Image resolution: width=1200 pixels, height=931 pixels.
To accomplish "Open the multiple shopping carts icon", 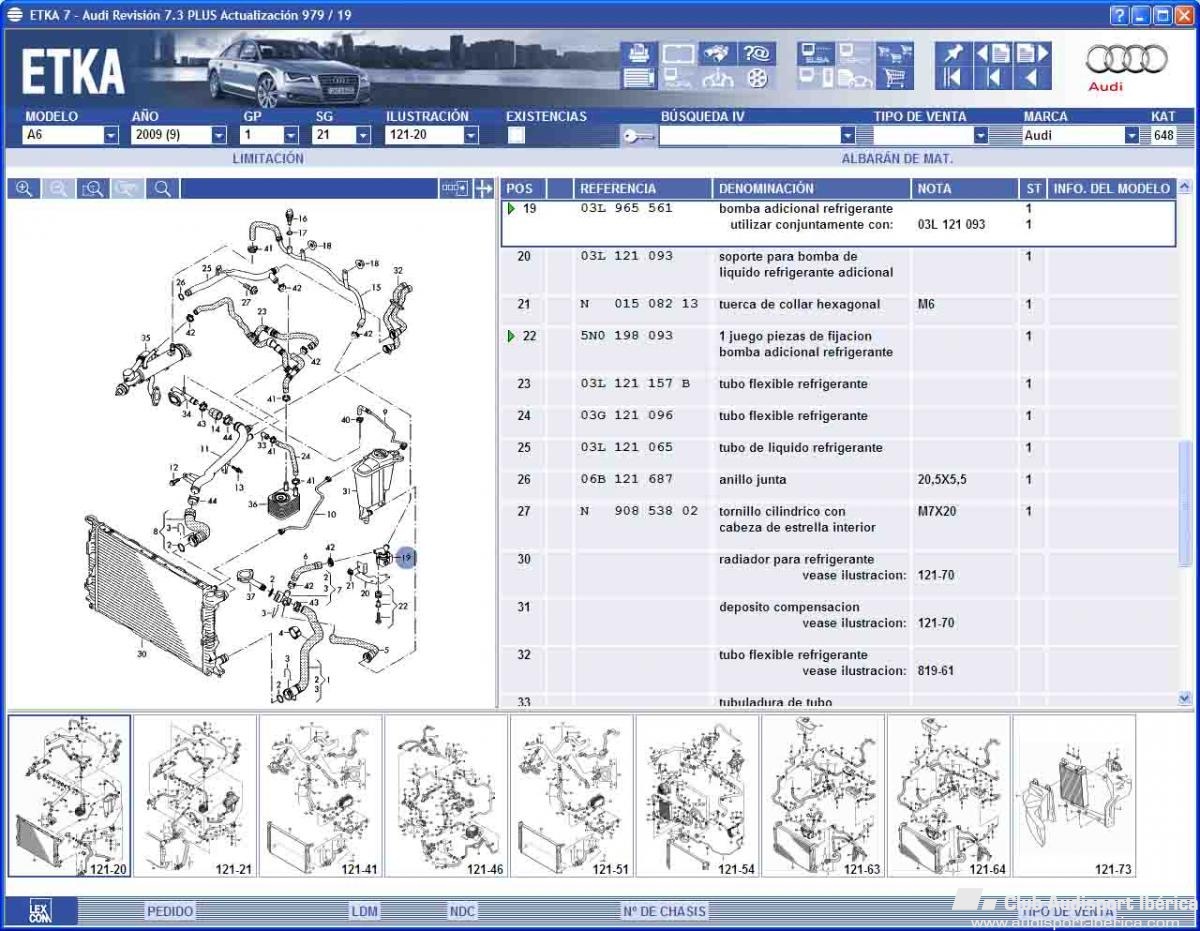I will (894, 53).
